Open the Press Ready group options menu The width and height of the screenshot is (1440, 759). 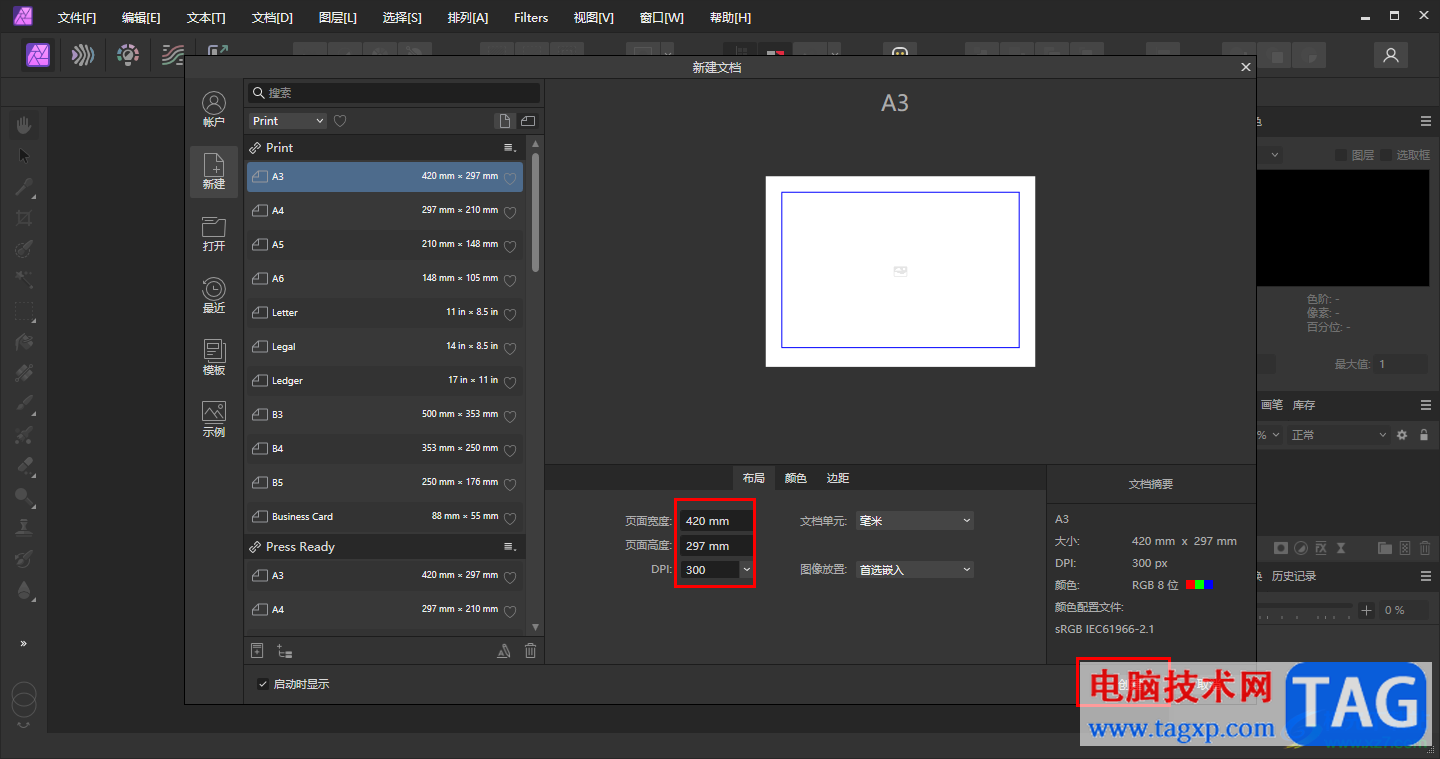510,547
